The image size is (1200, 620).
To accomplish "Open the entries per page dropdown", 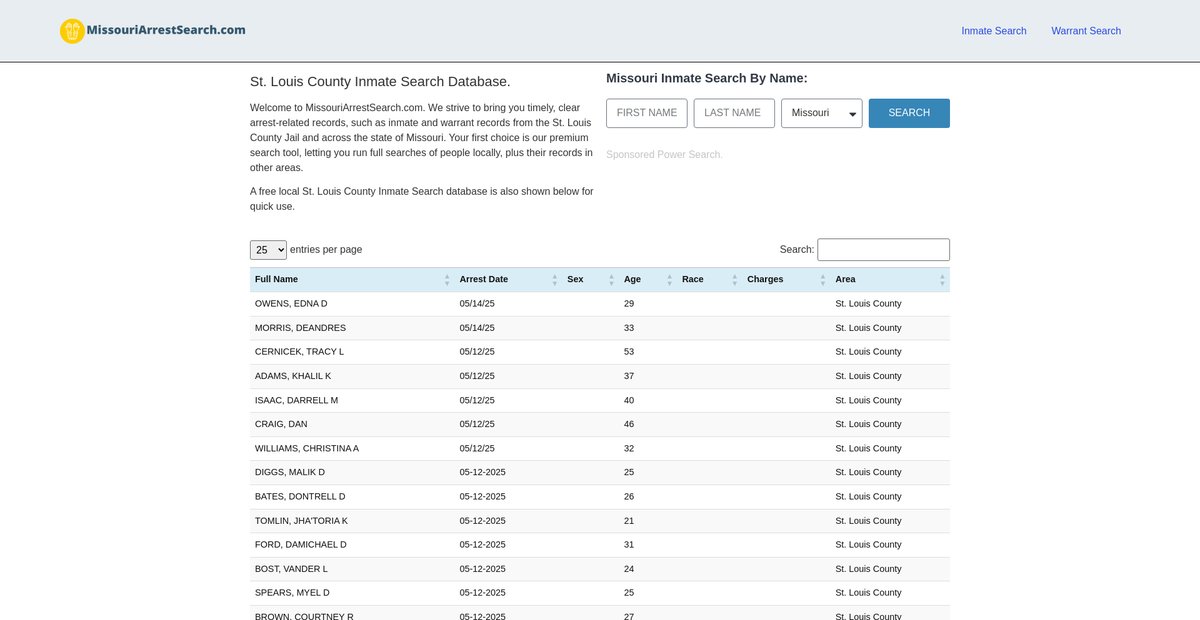I will [268, 250].
